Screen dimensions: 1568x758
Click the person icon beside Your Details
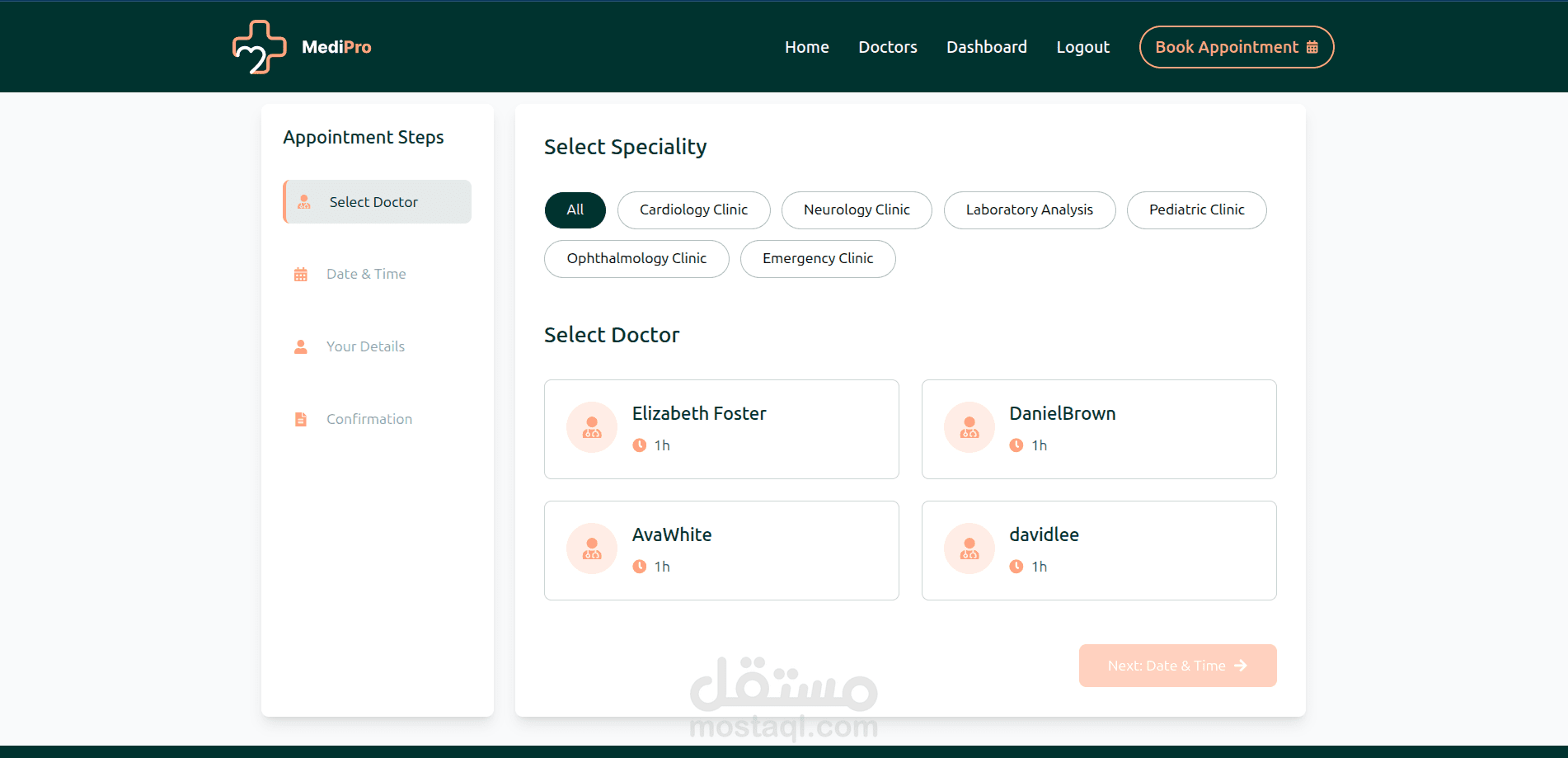click(x=301, y=346)
